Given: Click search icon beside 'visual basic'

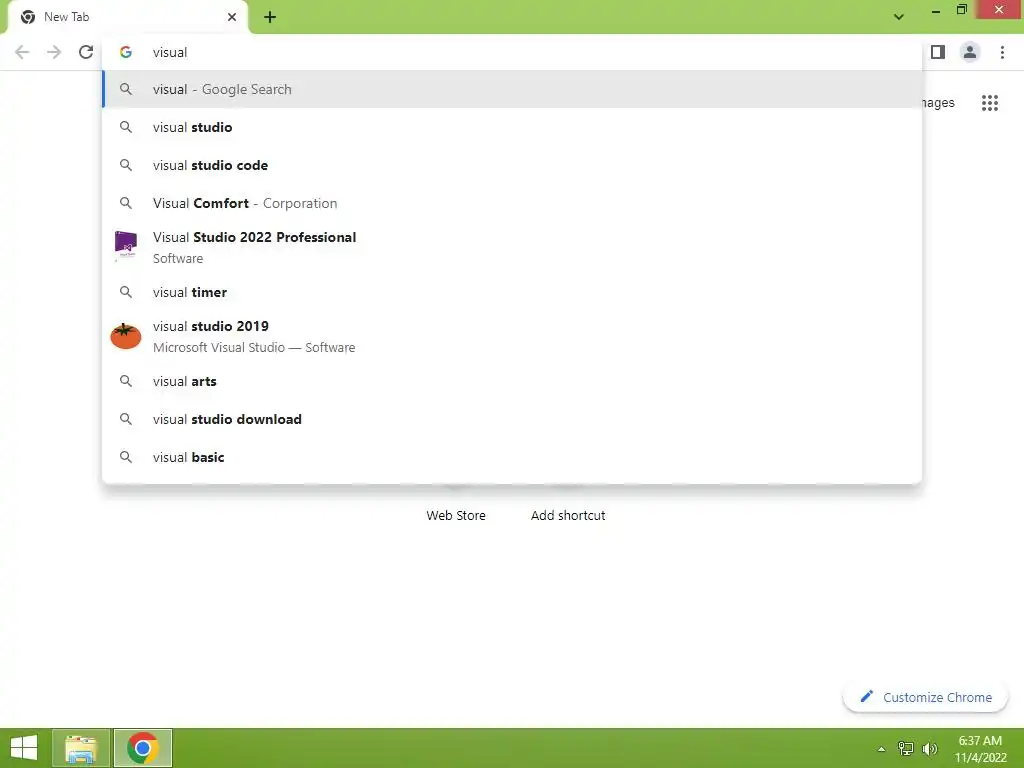Looking at the screenshot, I should 126,457.
